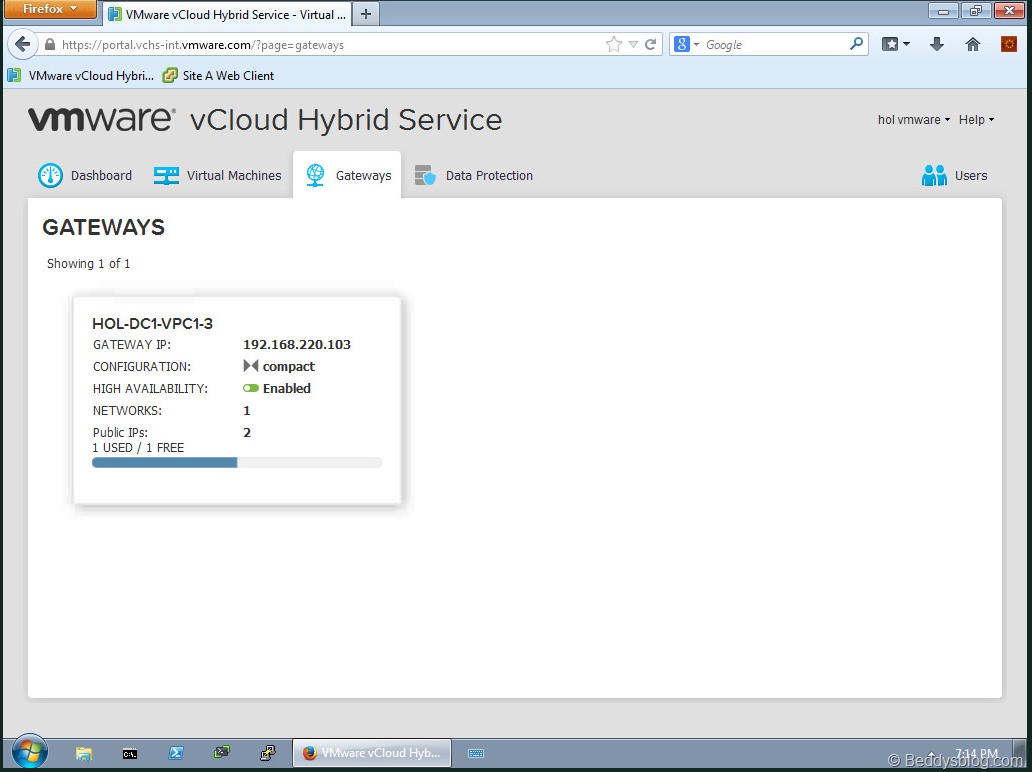Open the Google search engine dropdown
Viewport: 1032px width, 772px height.
(x=686, y=44)
